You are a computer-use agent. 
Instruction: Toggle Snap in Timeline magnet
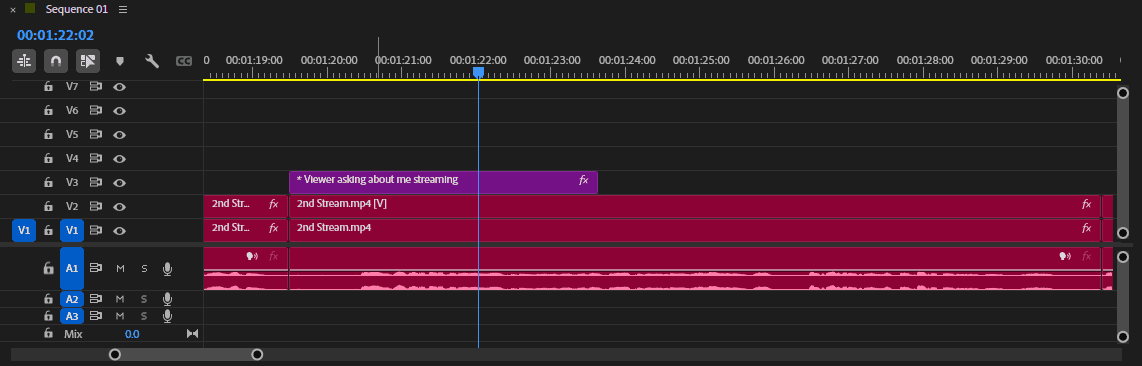pyautogui.click(x=56, y=61)
